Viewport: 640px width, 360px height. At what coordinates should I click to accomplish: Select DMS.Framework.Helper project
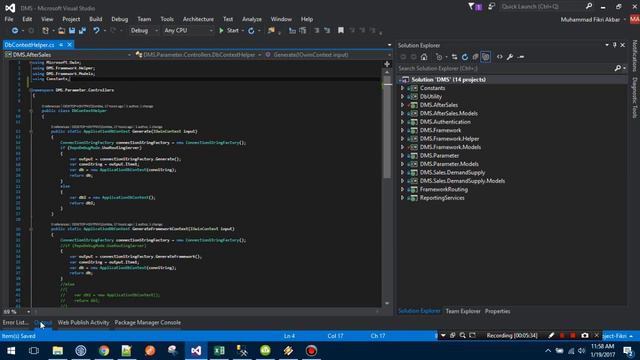(x=449, y=139)
